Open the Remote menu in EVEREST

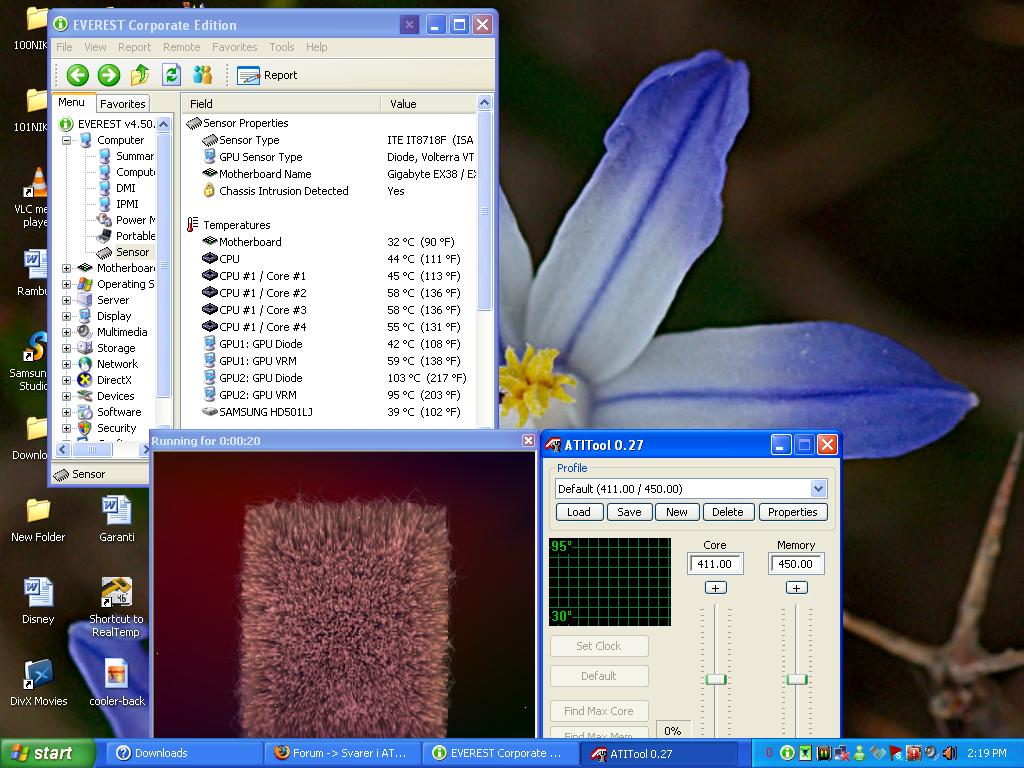[182, 47]
